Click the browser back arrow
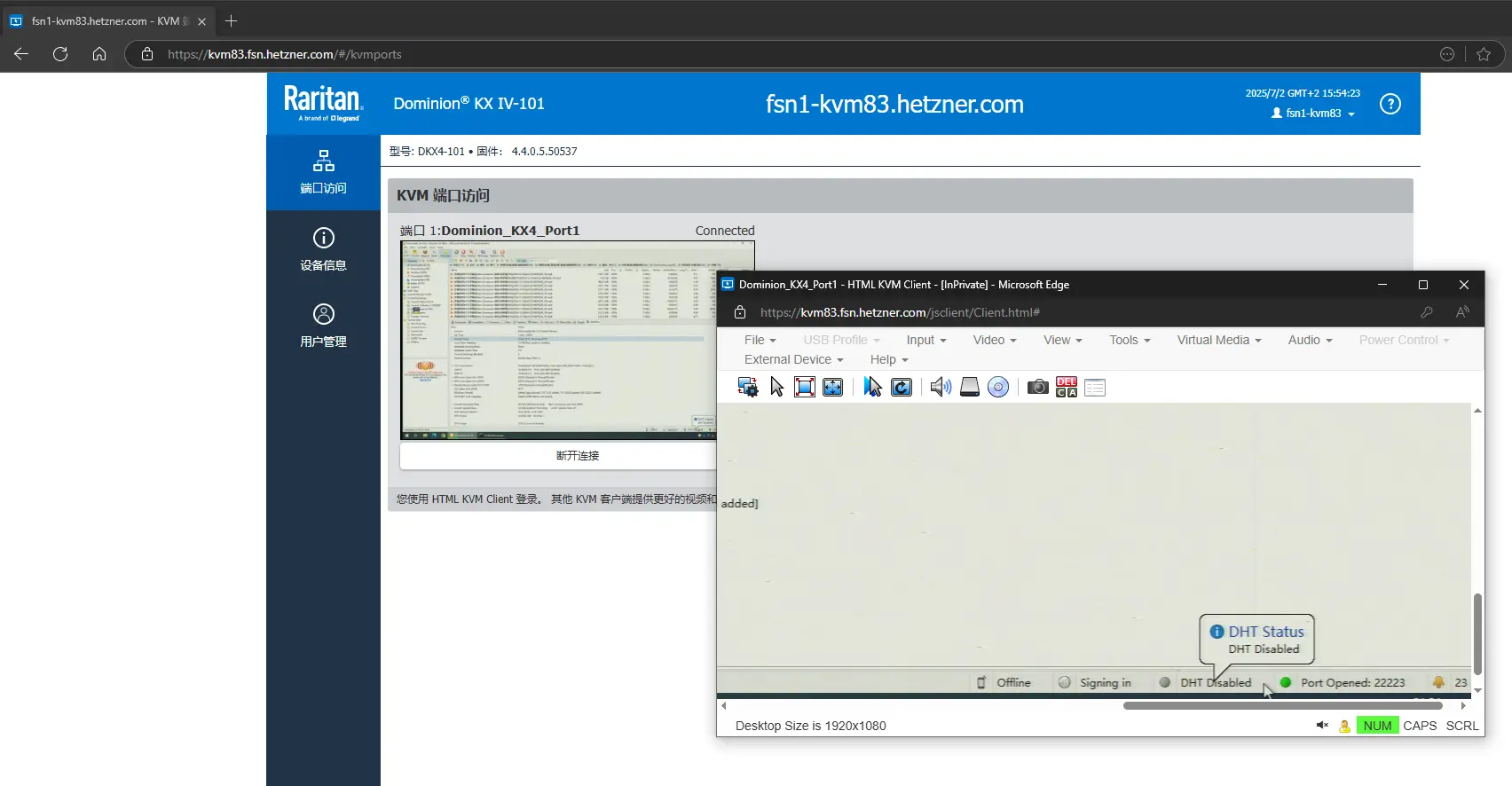Viewport: 1512px width, 786px height. click(21, 54)
